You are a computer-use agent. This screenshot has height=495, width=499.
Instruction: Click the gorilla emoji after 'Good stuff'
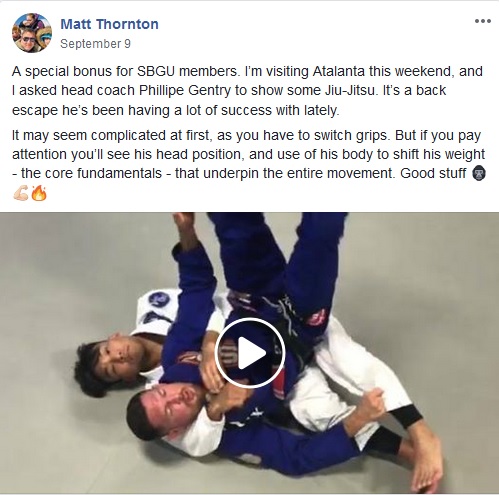[x=479, y=173]
